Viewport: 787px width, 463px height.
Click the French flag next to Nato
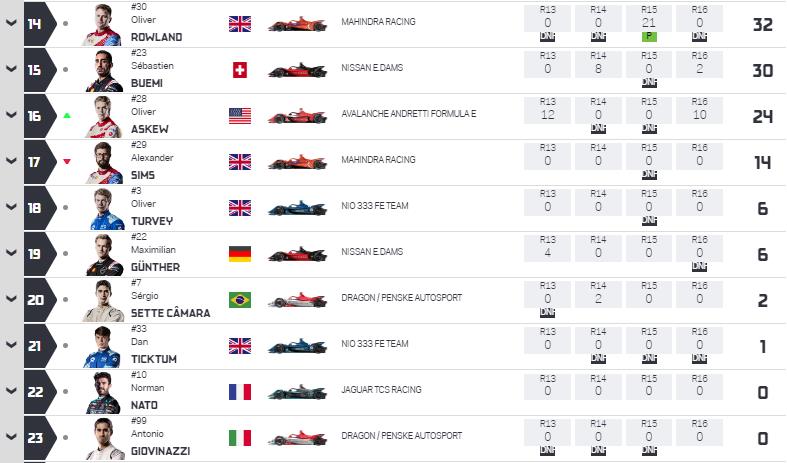240,392
